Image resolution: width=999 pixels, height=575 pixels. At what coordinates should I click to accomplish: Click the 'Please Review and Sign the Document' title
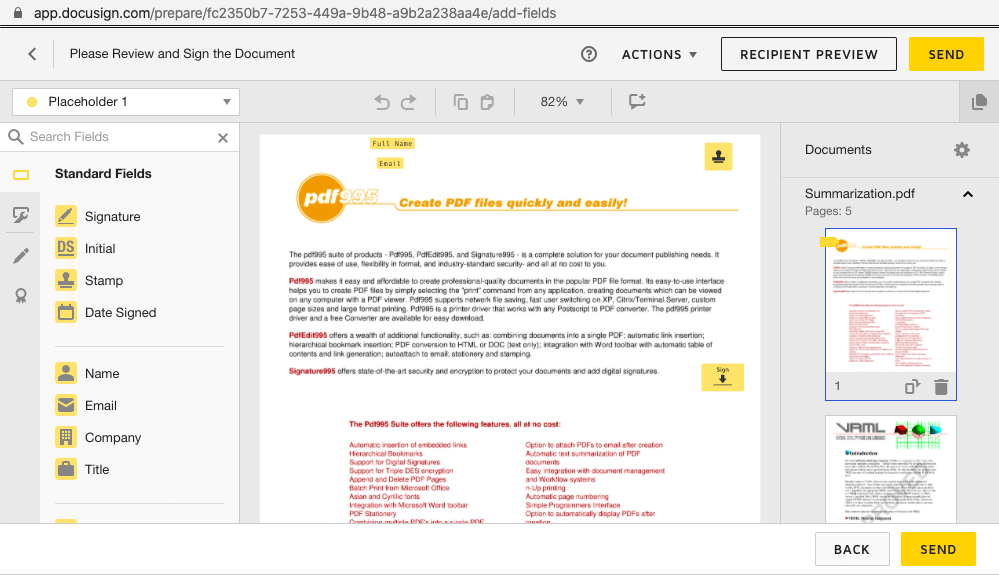(182, 54)
